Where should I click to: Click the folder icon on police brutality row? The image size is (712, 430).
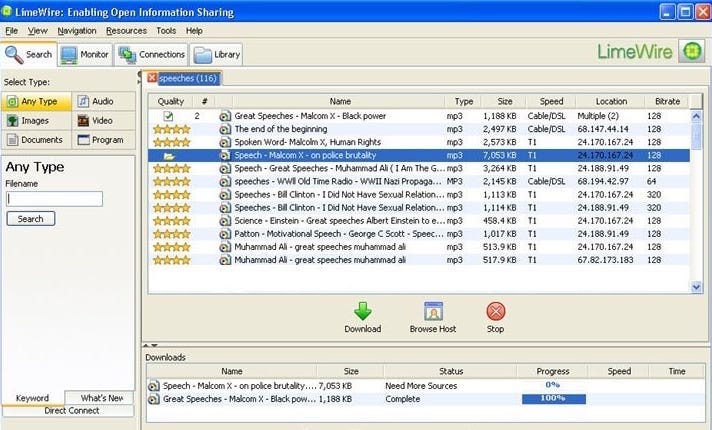(x=169, y=156)
